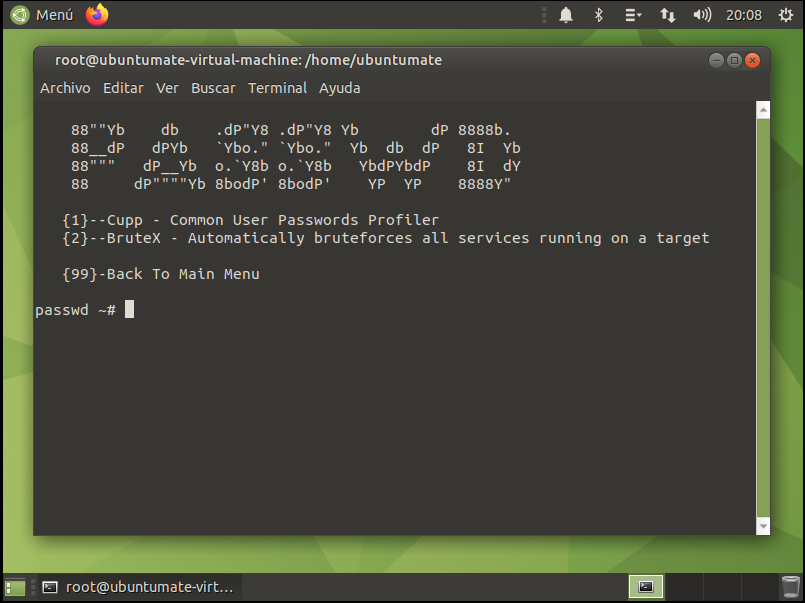This screenshot has width=805, height=603.
Task: Open the Buscar menu
Action: pyautogui.click(x=213, y=88)
